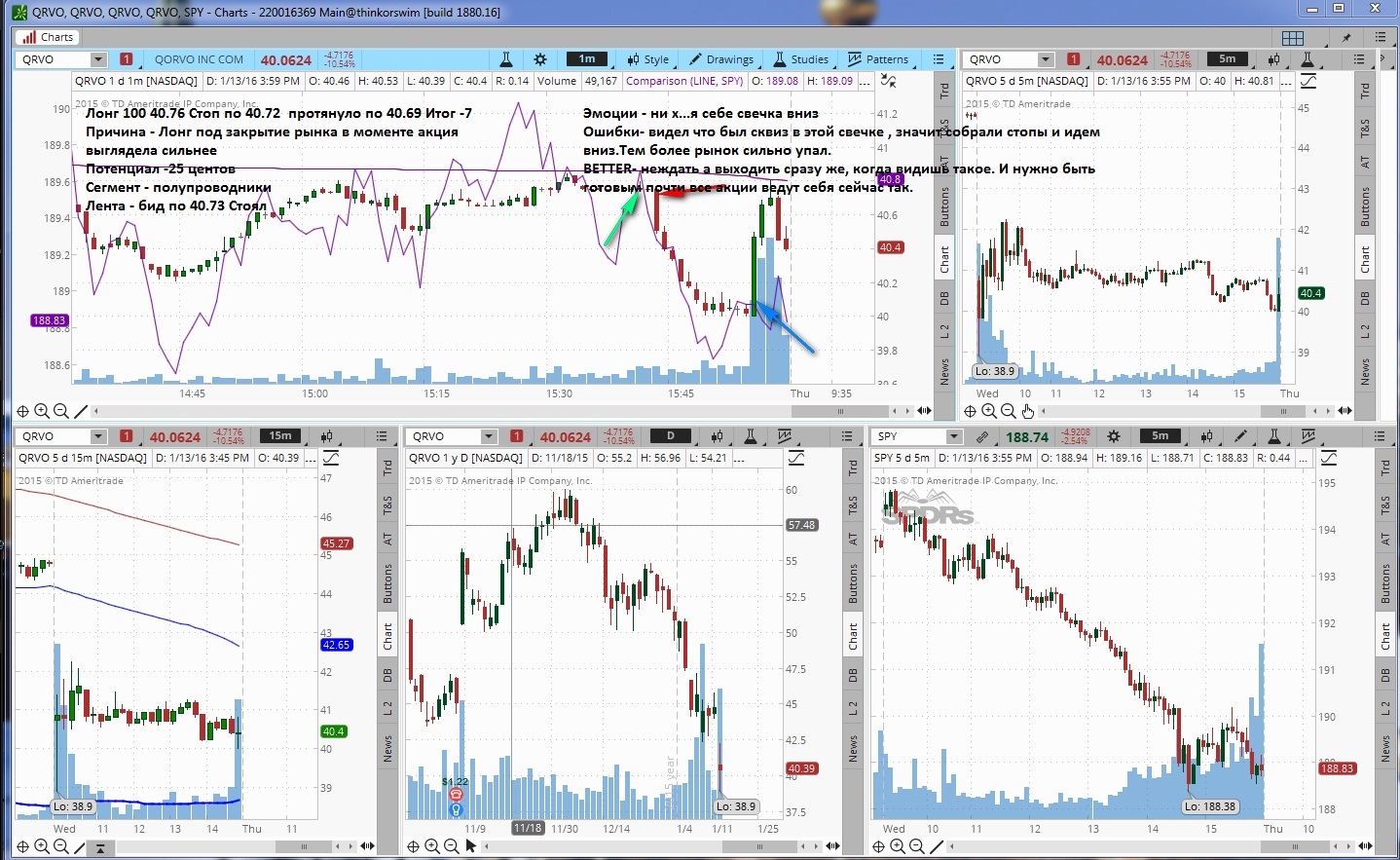Click candlestick style icon in QRVO 15m toolbar
This screenshot has height=860, width=1400.
327,436
